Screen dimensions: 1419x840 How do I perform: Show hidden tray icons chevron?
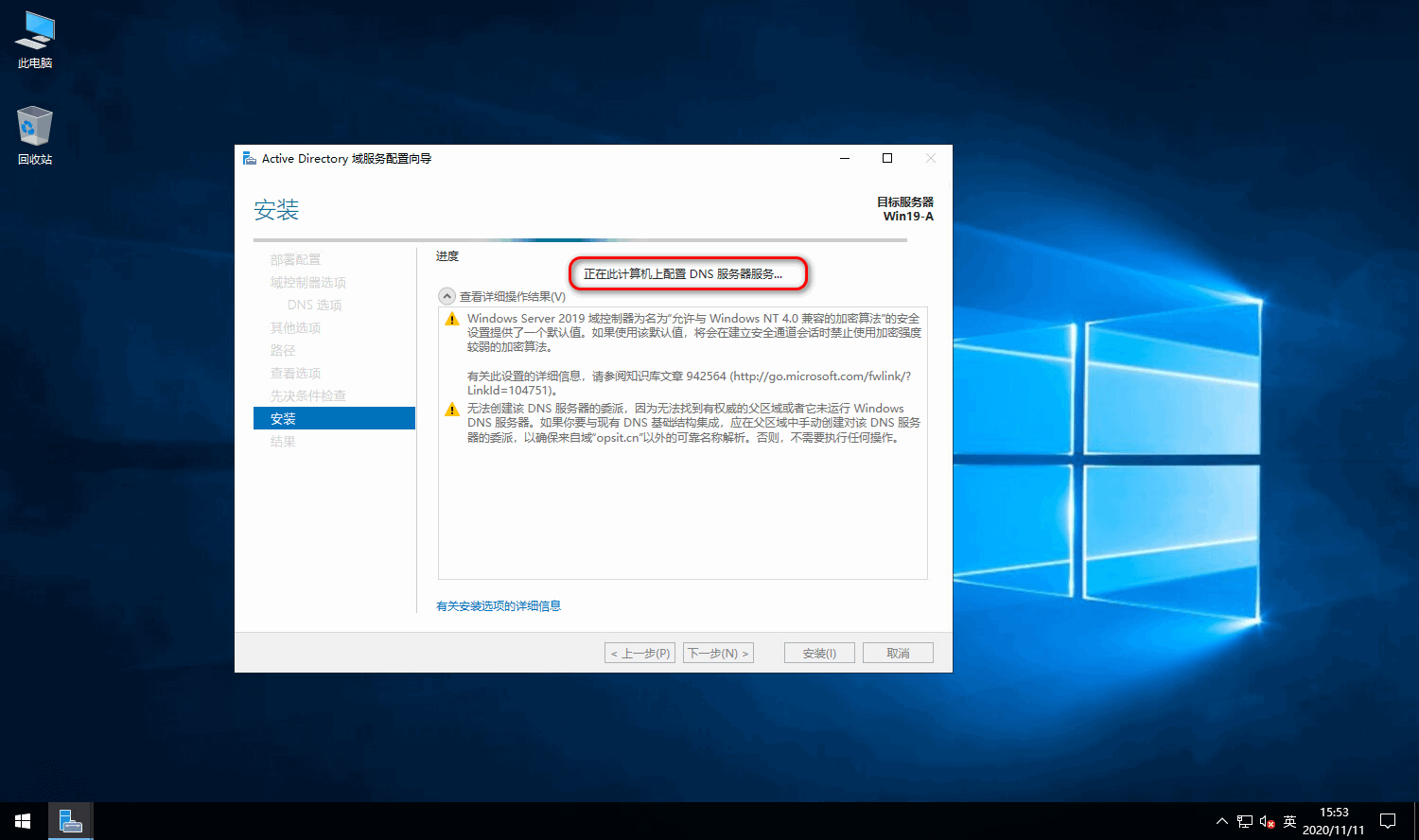[1221, 821]
